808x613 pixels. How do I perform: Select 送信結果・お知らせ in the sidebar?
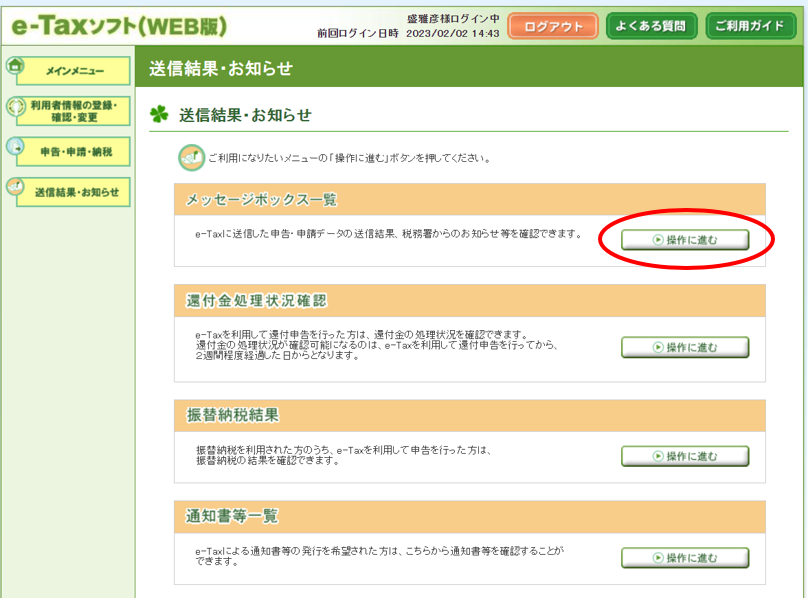click(74, 192)
